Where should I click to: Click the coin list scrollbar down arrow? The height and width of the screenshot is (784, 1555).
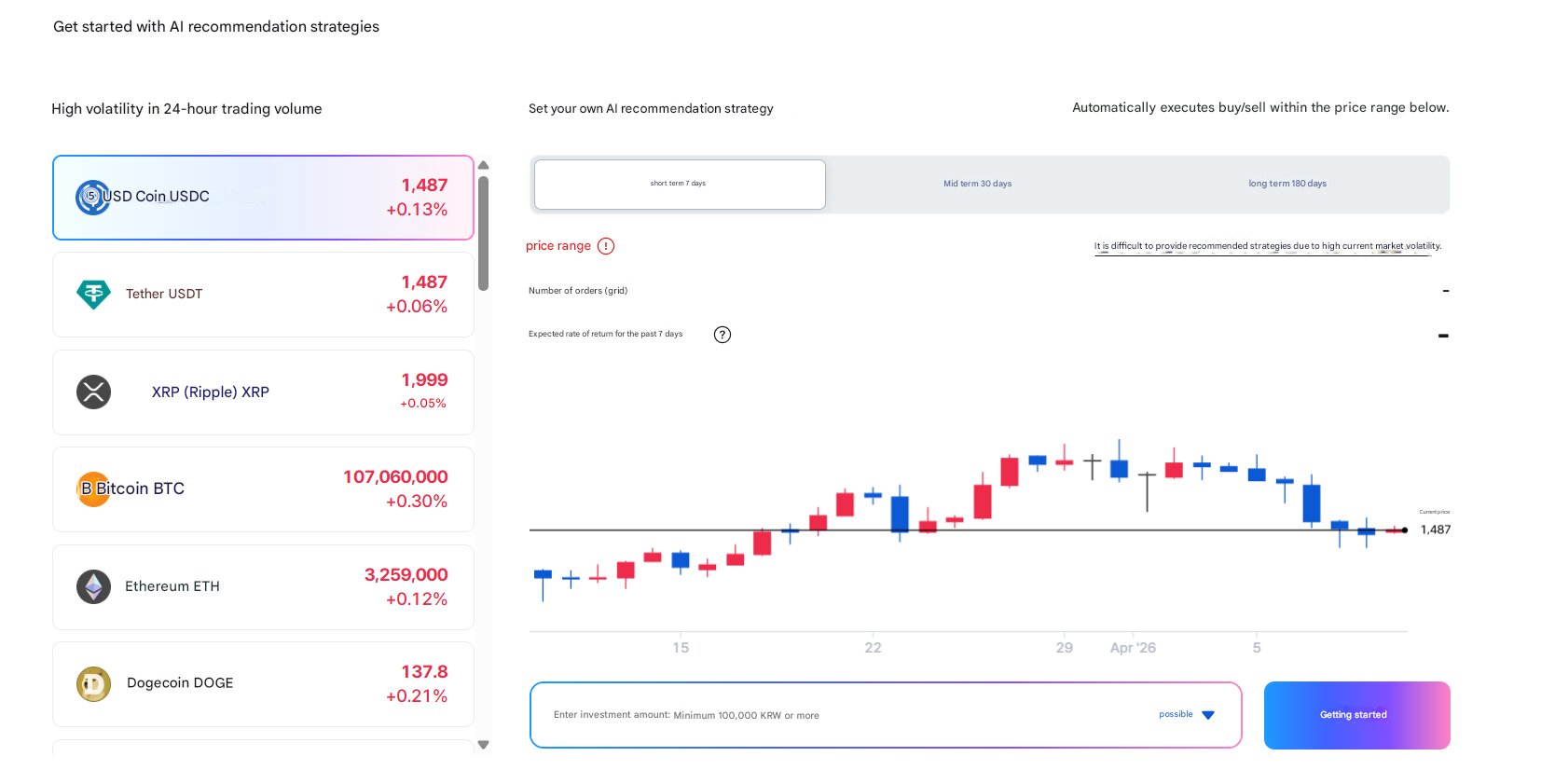point(483,745)
